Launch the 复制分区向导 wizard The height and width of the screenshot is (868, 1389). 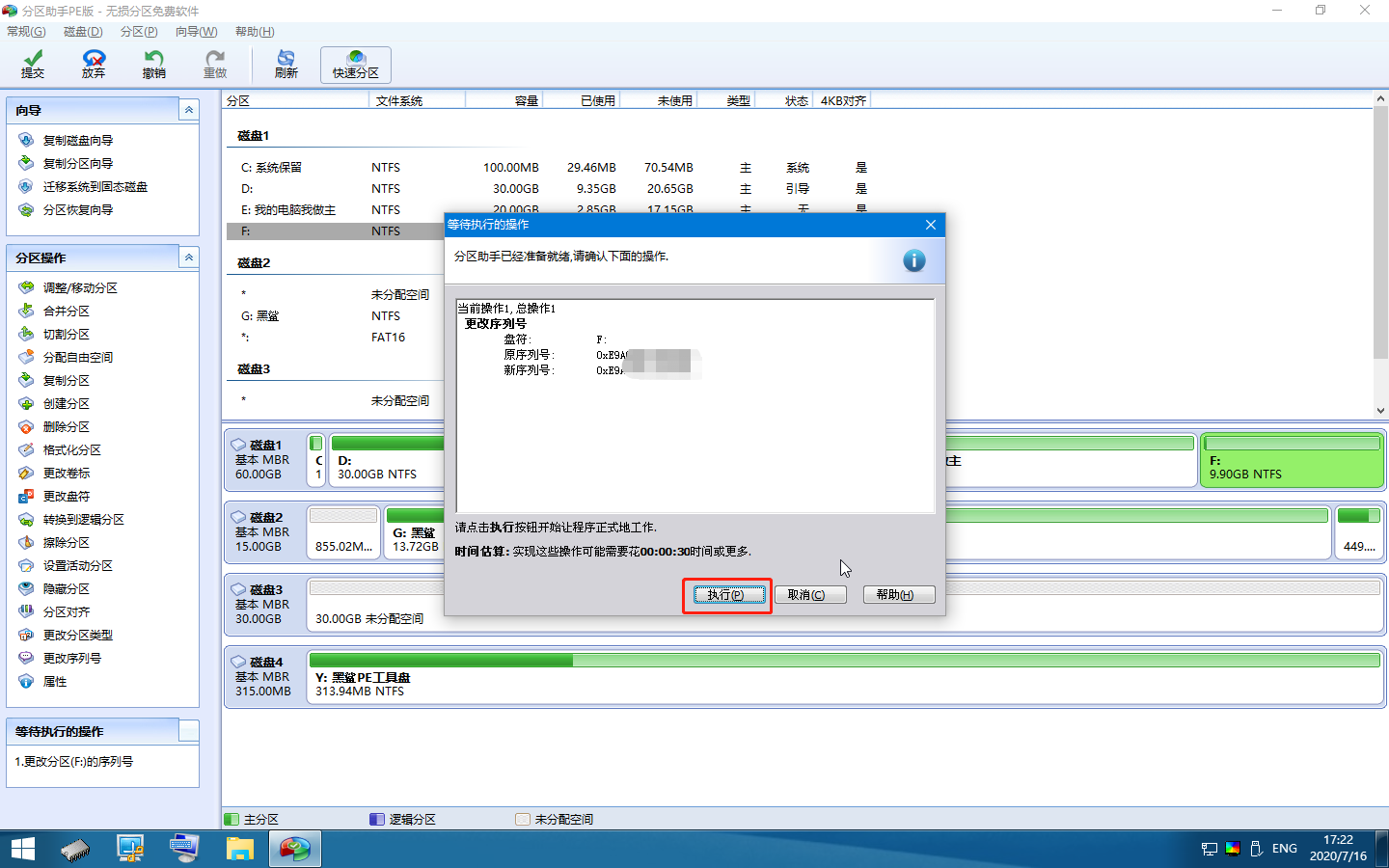click(78, 164)
